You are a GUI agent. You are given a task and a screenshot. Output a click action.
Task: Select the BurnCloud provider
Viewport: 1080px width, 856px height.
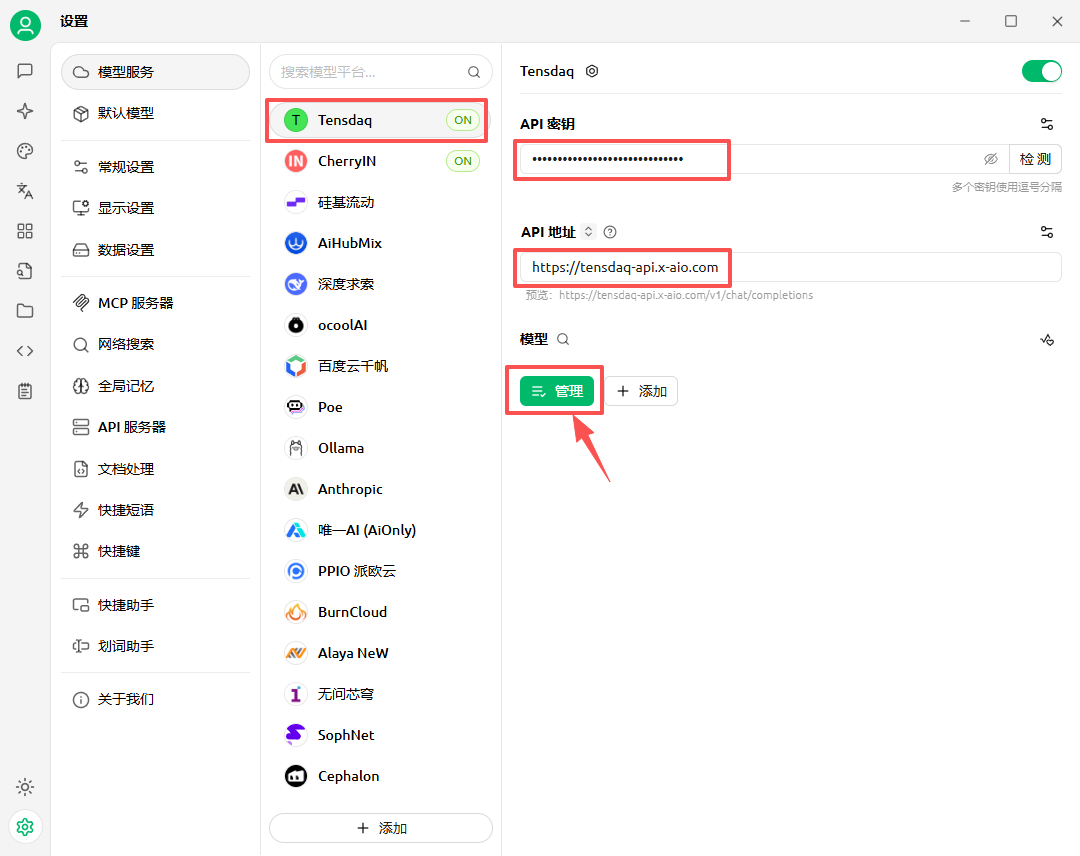coord(381,612)
